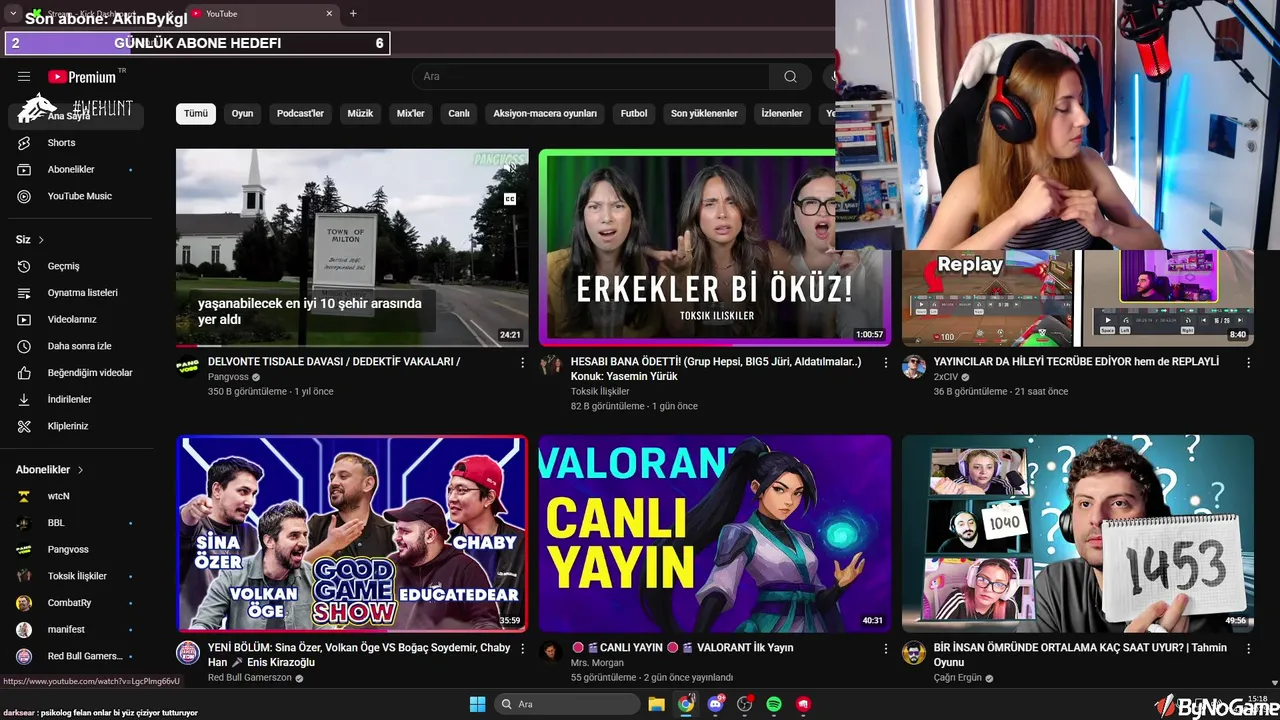Click the YouTube Premium logo

[82, 77]
